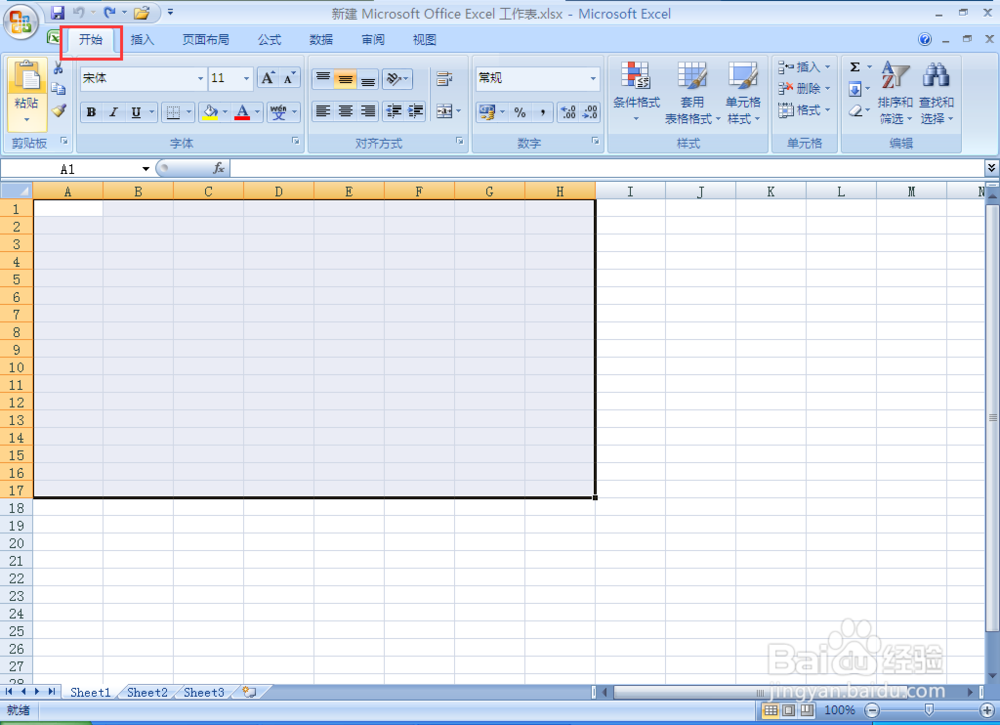Expand the Name Box dropdown arrow
1000x725 pixels.
click(145, 169)
